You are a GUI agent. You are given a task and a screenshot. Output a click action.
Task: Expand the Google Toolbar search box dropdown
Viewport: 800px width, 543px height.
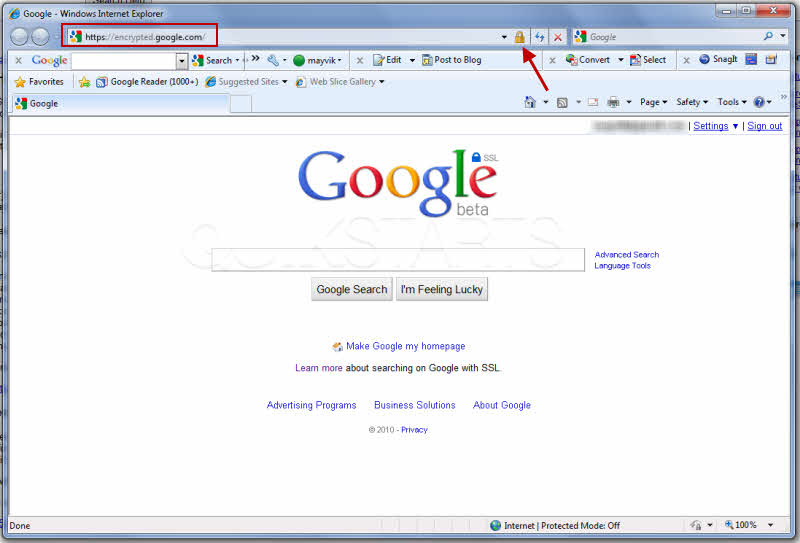pos(182,61)
